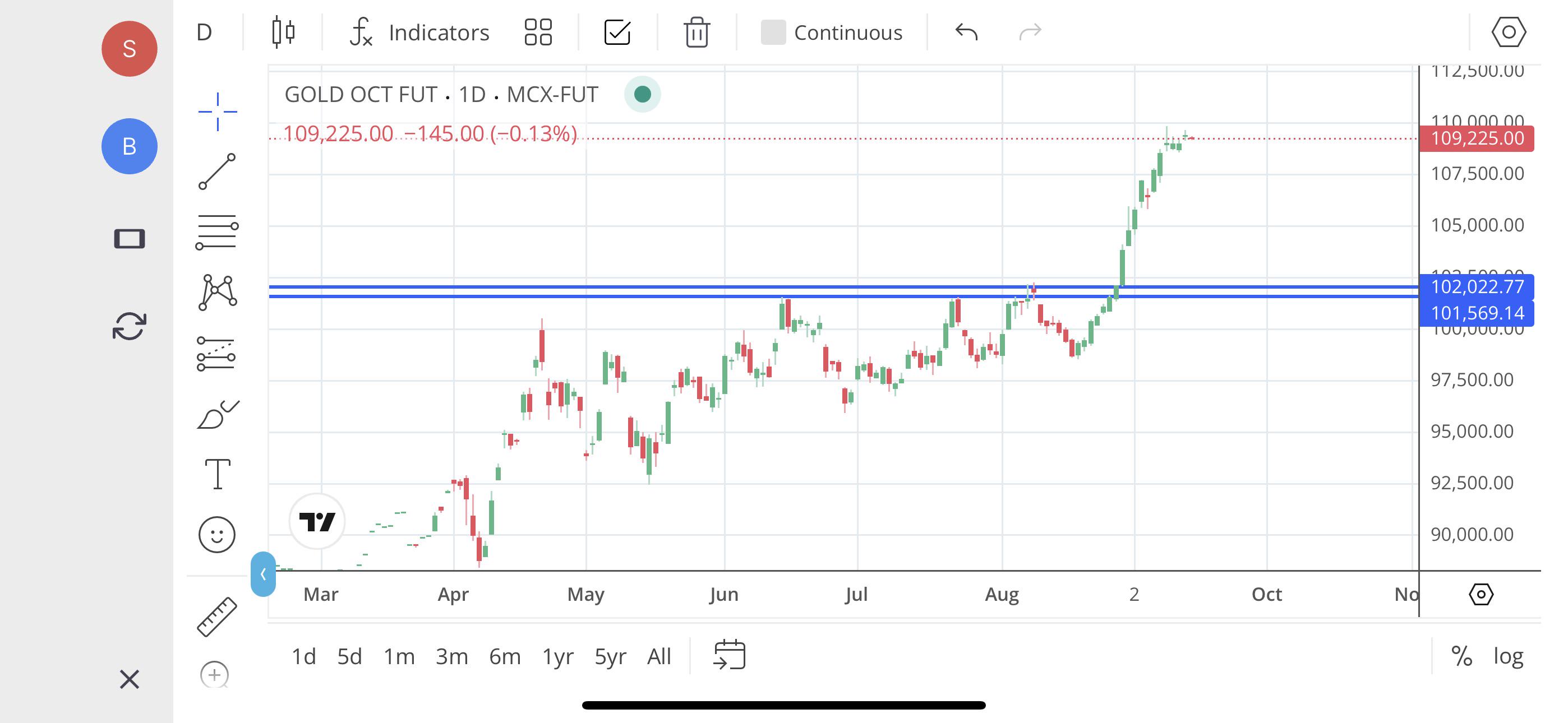Click the GOLD OCT FUT symbol title
1568x723 pixels.
pyautogui.click(x=441, y=94)
